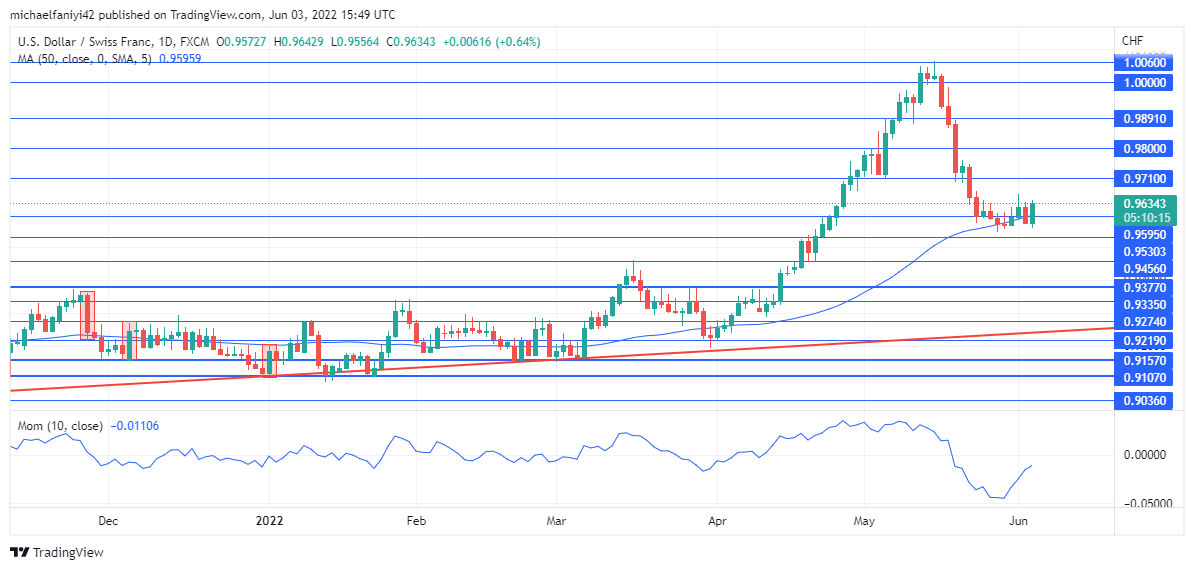Click the current price 0.96343 tag
Image resolution: width=1194 pixels, height=570 pixels.
[1146, 203]
